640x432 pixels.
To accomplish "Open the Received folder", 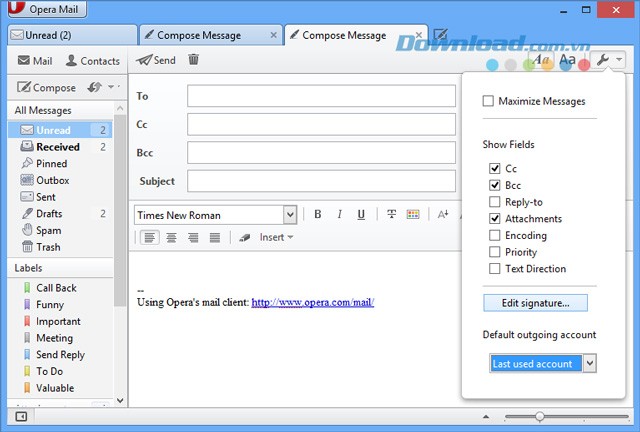I will (60, 147).
